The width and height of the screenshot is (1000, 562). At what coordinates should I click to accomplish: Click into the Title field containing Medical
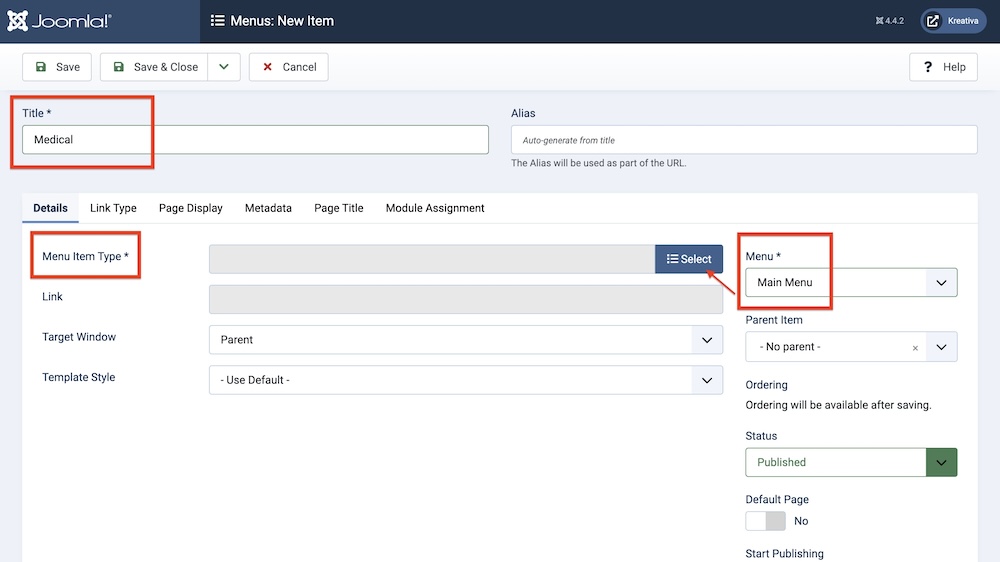(x=255, y=140)
